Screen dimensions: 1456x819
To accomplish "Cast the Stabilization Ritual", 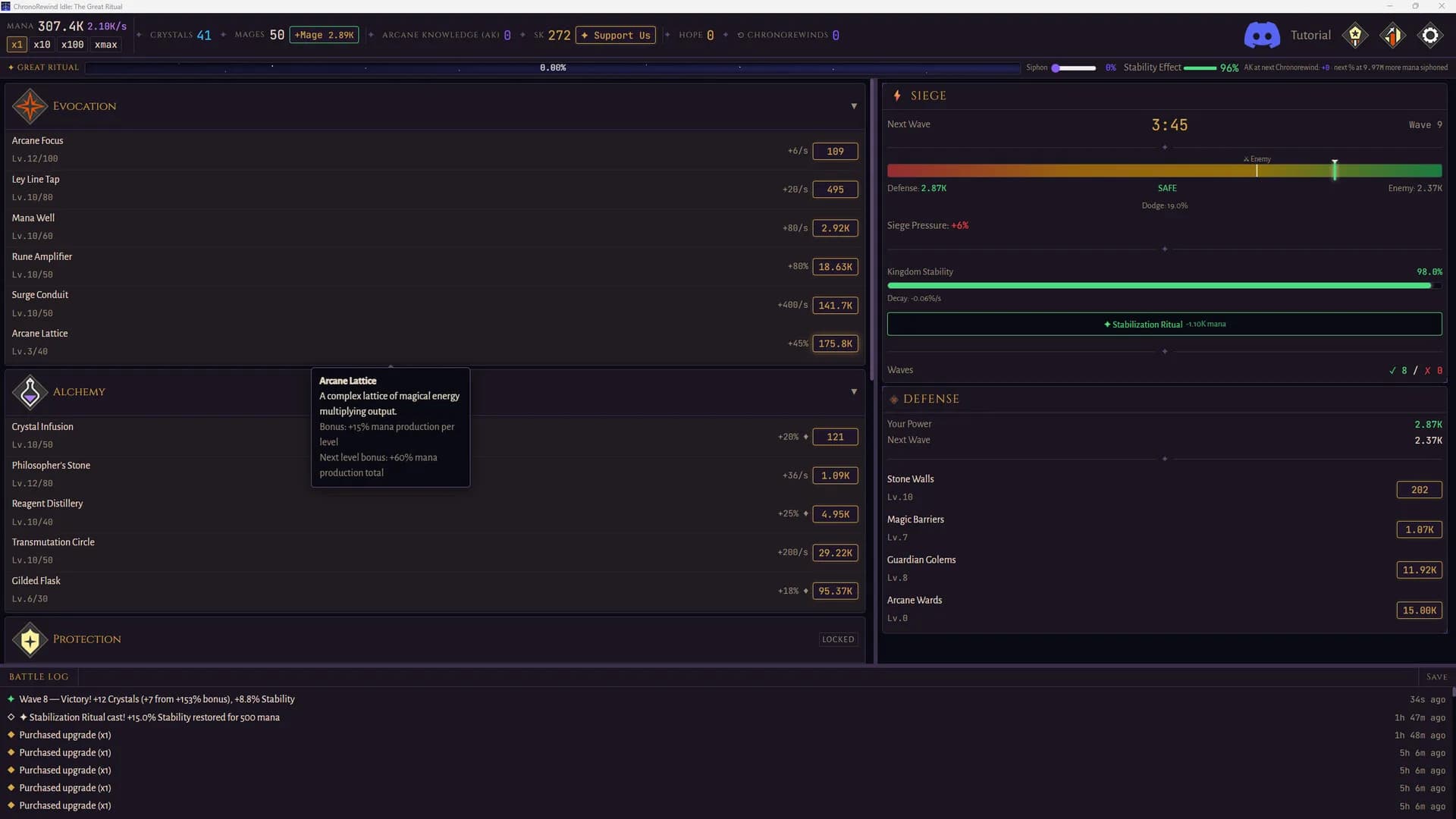I will click(x=1164, y=324).
